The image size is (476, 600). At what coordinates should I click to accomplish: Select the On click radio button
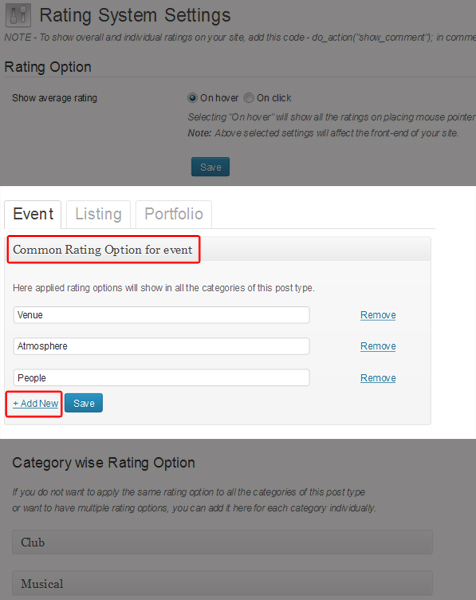point(249,98)
